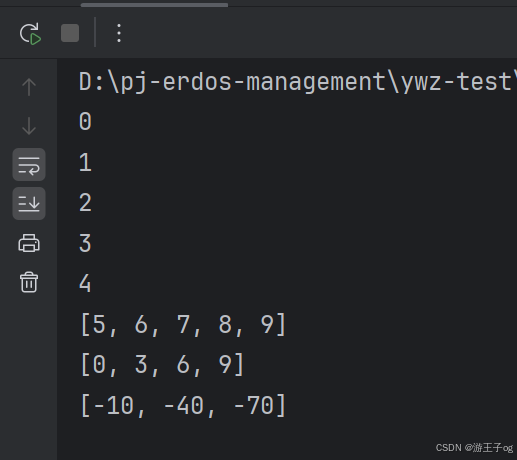517x460 pixels.
Task: Click output line showing 3
Action: [x=85, y=243]
